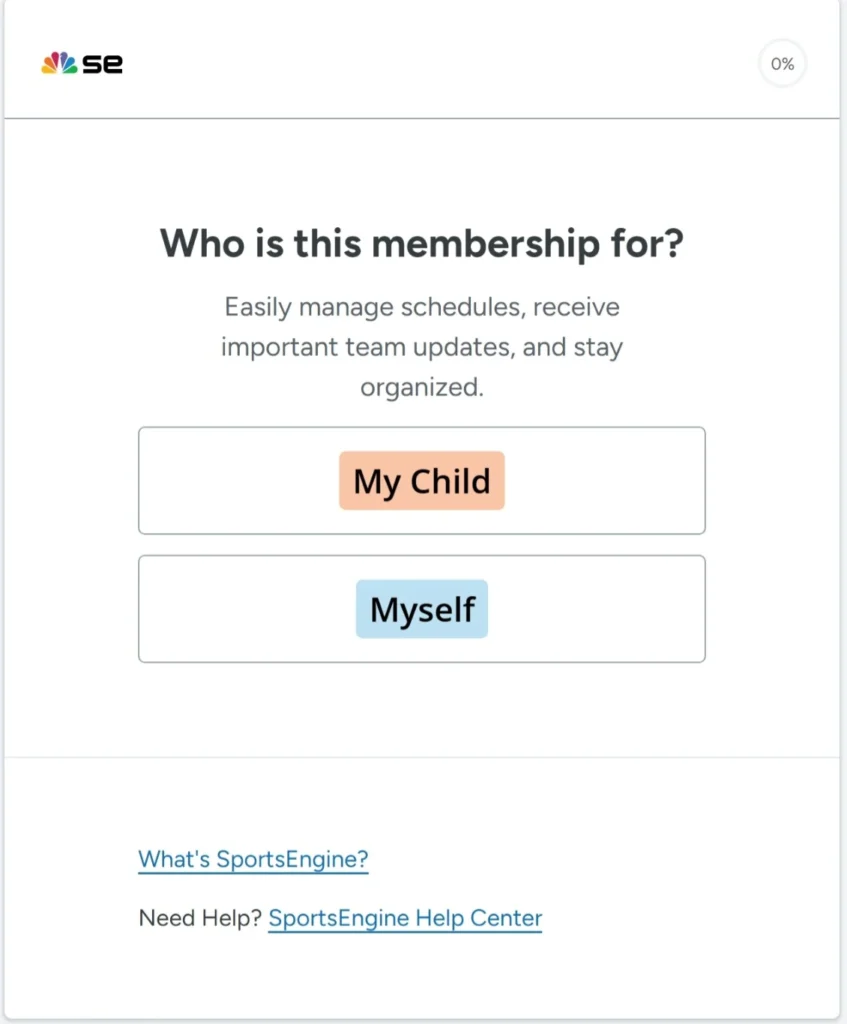Select the Myself membership option
Viewport: 847px width, 1024px height.
click(421, 609)
